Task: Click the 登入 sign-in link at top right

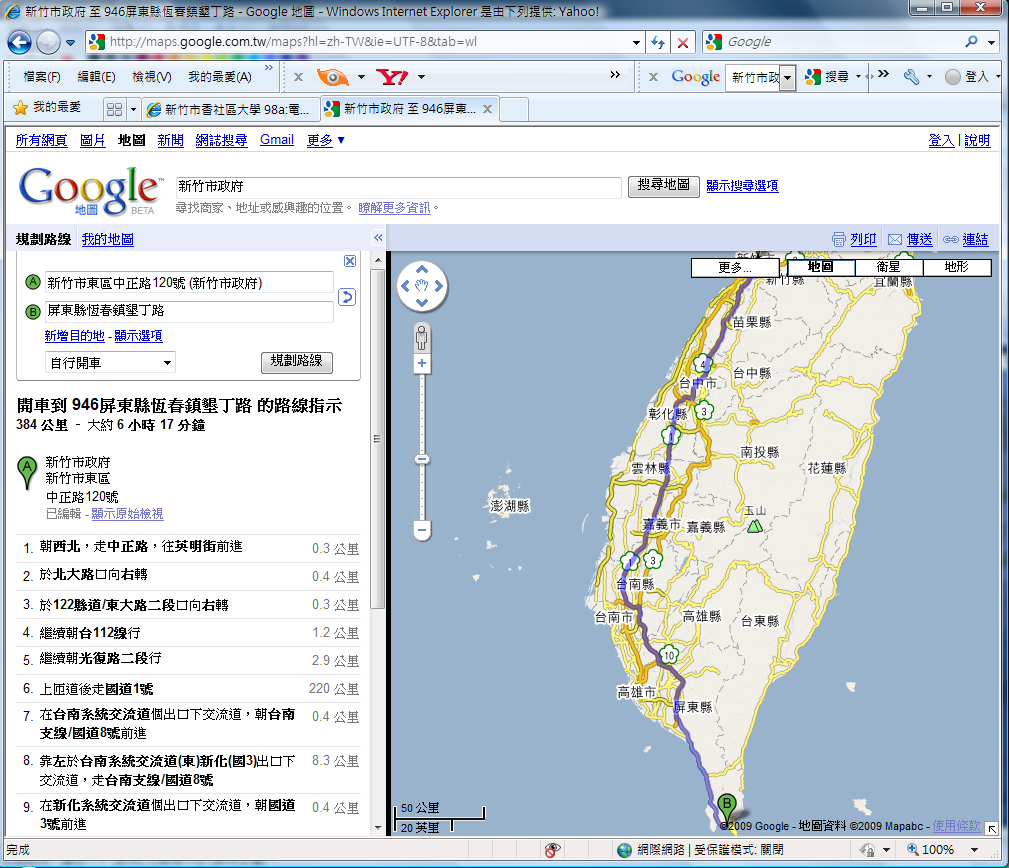Action: [941, 140]
